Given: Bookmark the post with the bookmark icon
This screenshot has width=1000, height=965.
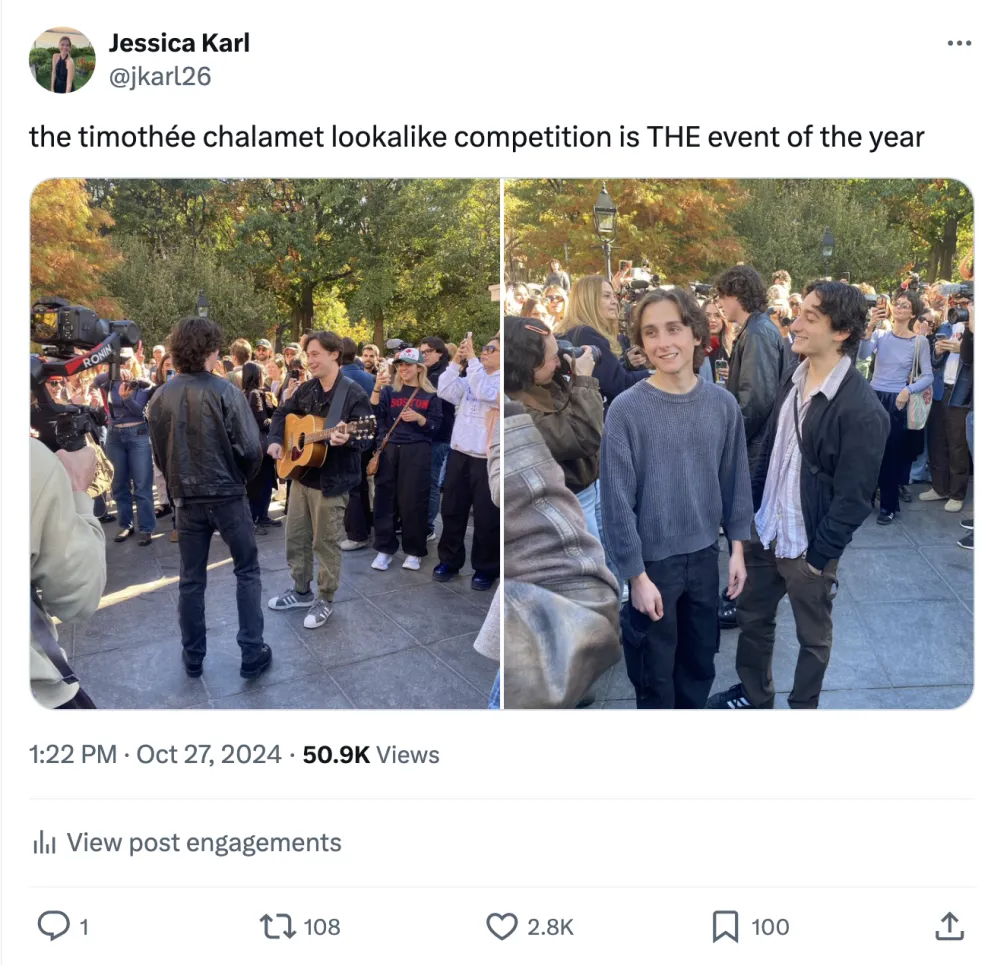Looking at the screenshot, I should point(725,926).
